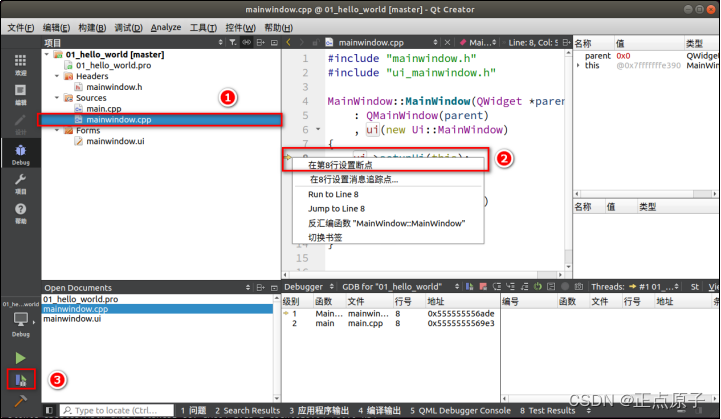The image size is (721, 419).
Task: Open the symbol selector dropdown Mai...
Action: point(478,42)
